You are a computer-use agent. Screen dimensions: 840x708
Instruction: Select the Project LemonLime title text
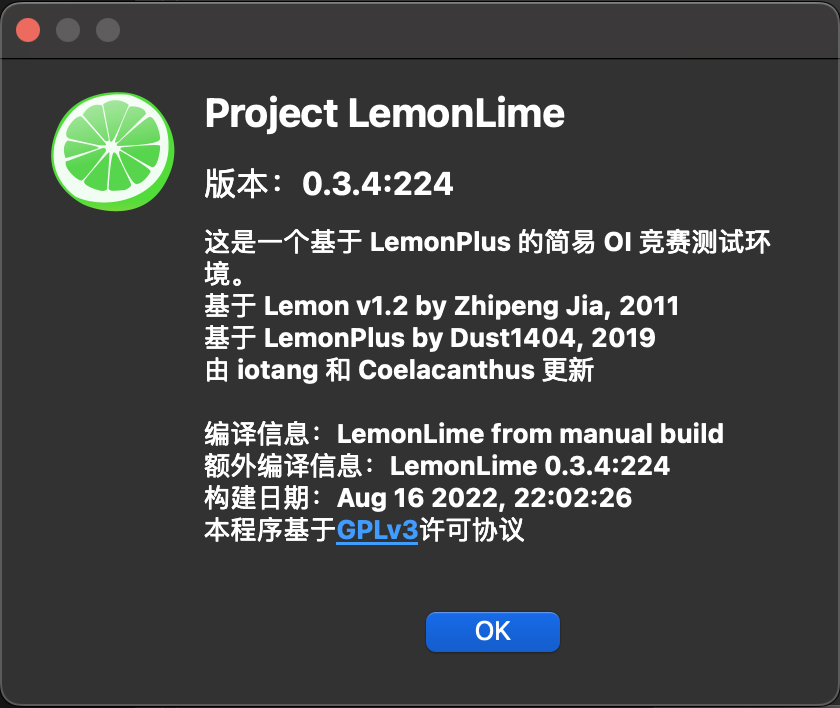(384, 113)
